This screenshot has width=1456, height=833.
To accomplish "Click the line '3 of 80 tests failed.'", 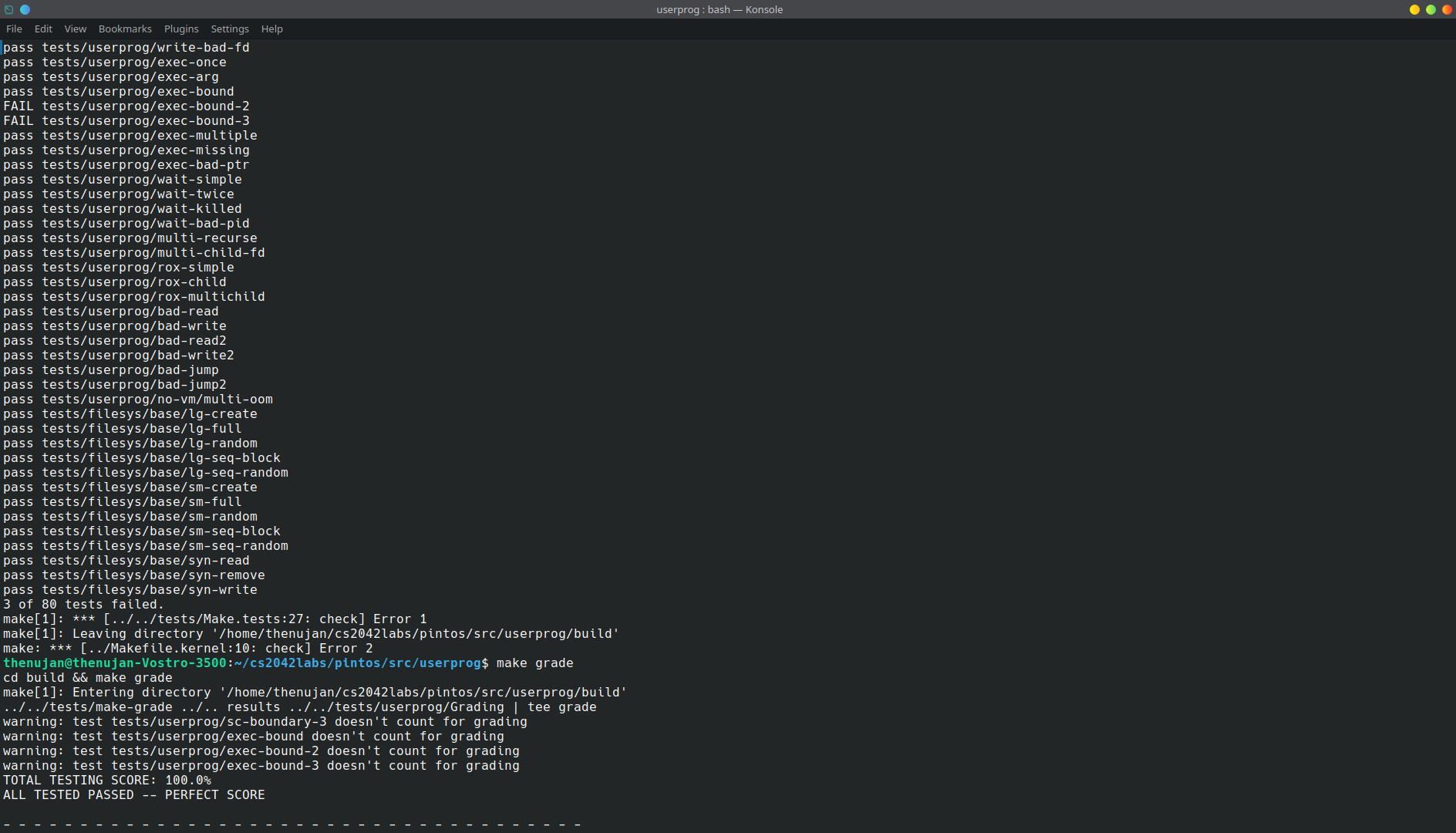I will (x=84, y=605).
